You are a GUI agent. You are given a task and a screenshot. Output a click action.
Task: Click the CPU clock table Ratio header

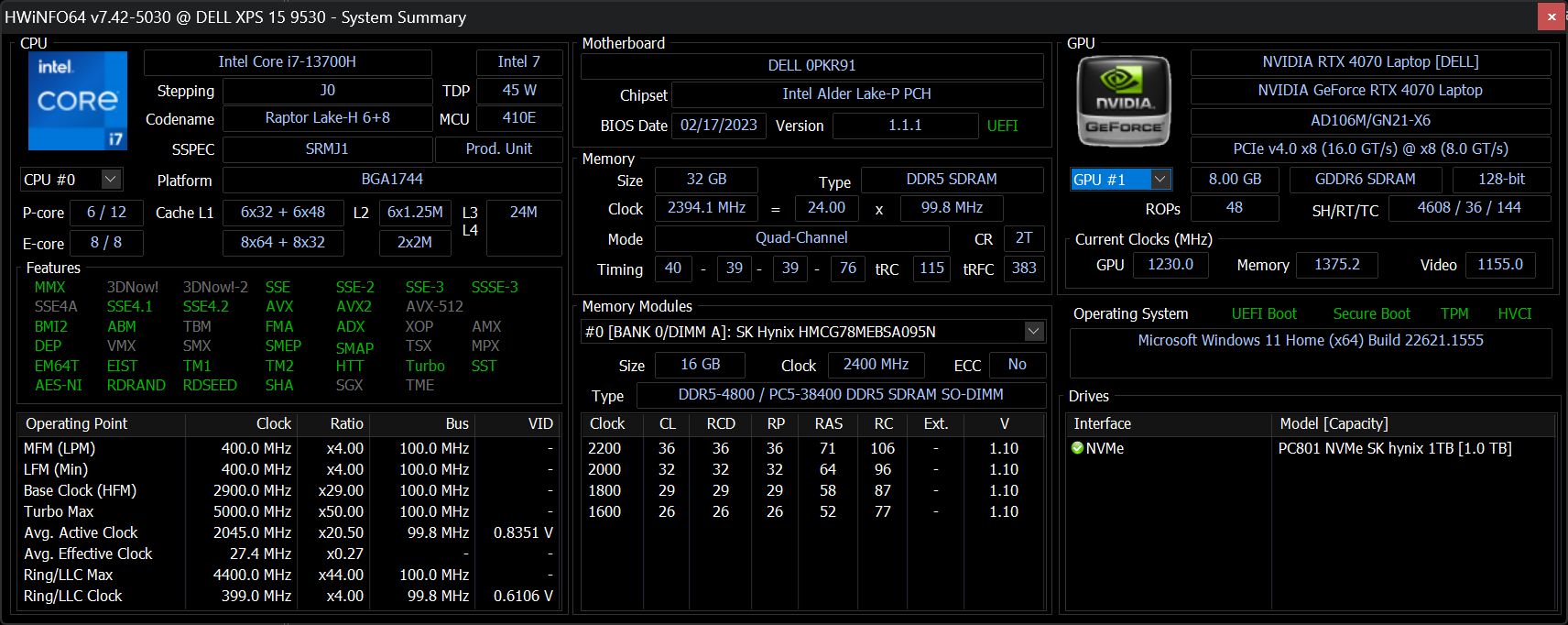pyautogui.click(x=332, y=423)
